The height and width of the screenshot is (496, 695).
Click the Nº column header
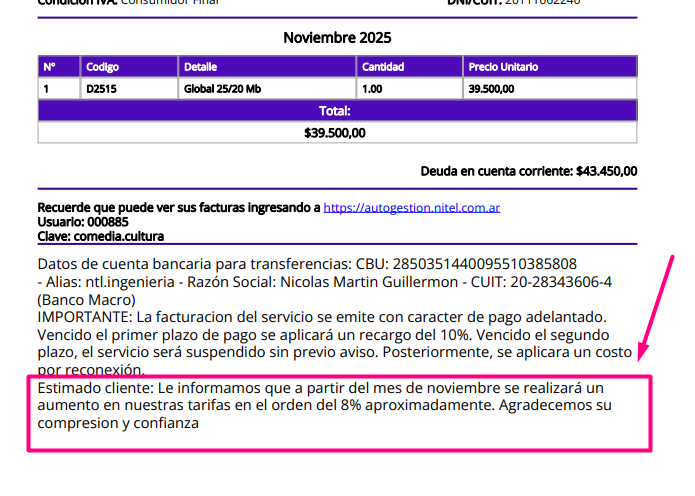[x=49, y=67]
